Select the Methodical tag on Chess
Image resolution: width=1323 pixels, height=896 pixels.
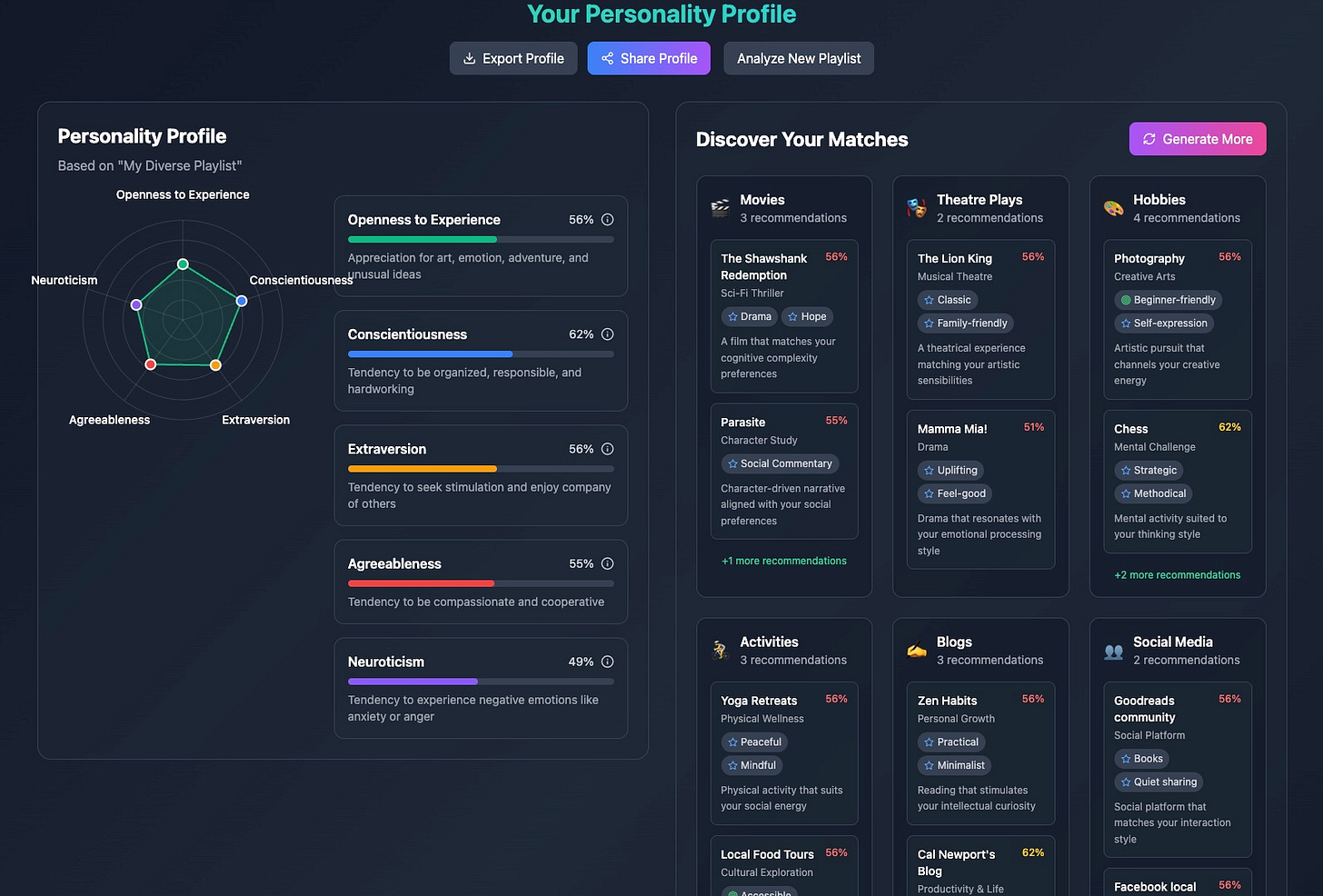tap(1153, 494)
